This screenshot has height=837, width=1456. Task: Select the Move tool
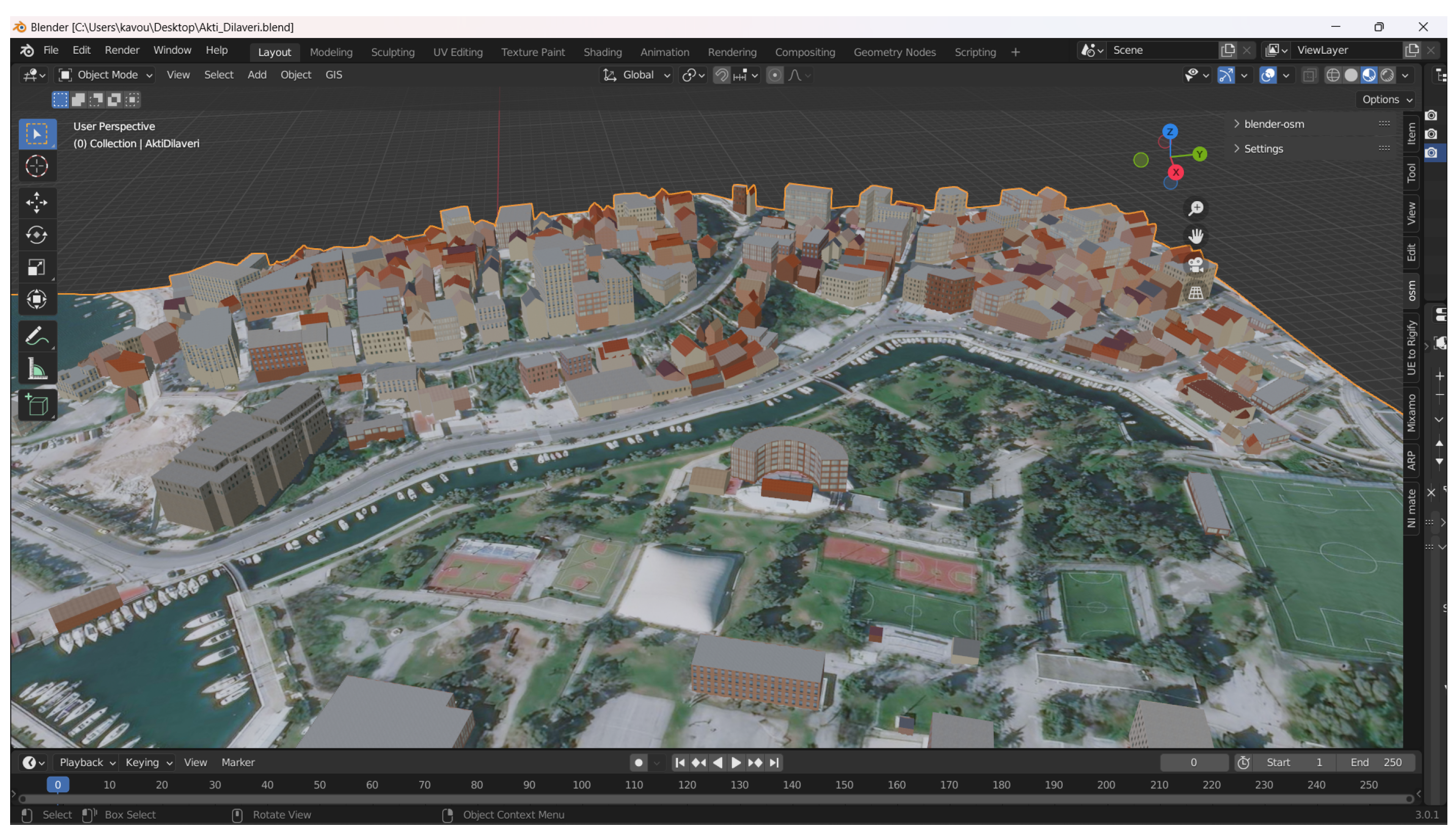37,202
